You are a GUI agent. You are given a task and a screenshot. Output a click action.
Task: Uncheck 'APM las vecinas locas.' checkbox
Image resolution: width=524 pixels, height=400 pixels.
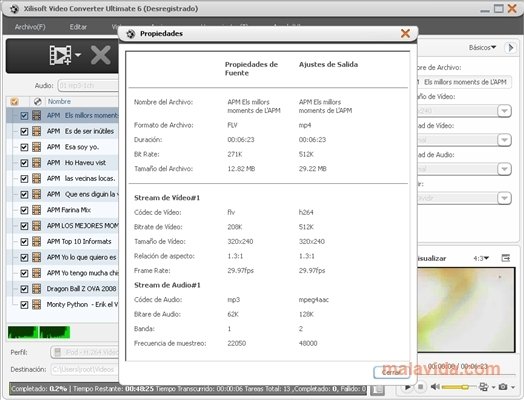[24, 179]
